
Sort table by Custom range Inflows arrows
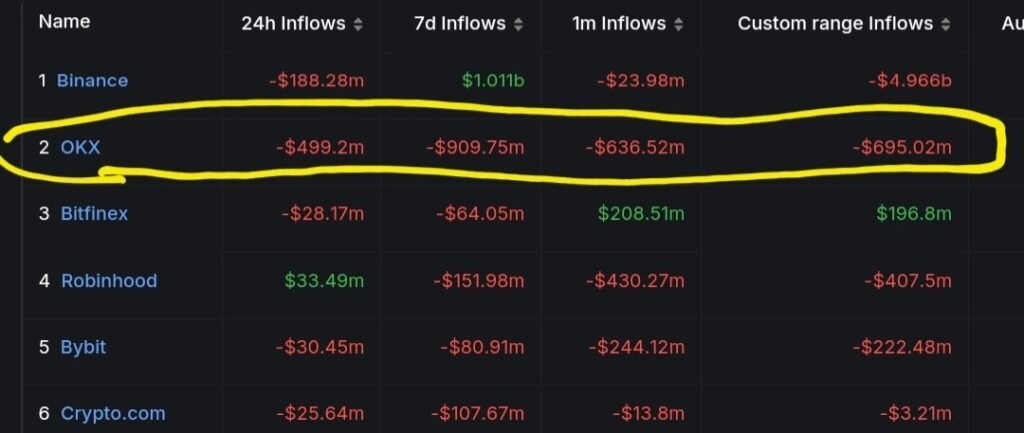[946, 24]
